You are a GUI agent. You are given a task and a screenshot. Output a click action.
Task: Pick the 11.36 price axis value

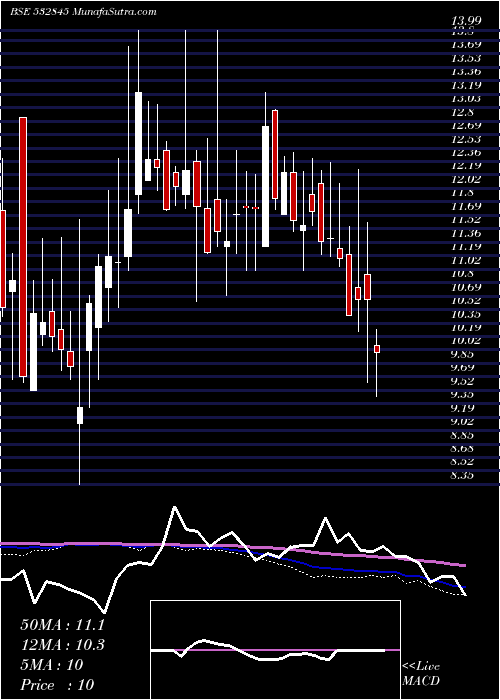pos(465,233)
